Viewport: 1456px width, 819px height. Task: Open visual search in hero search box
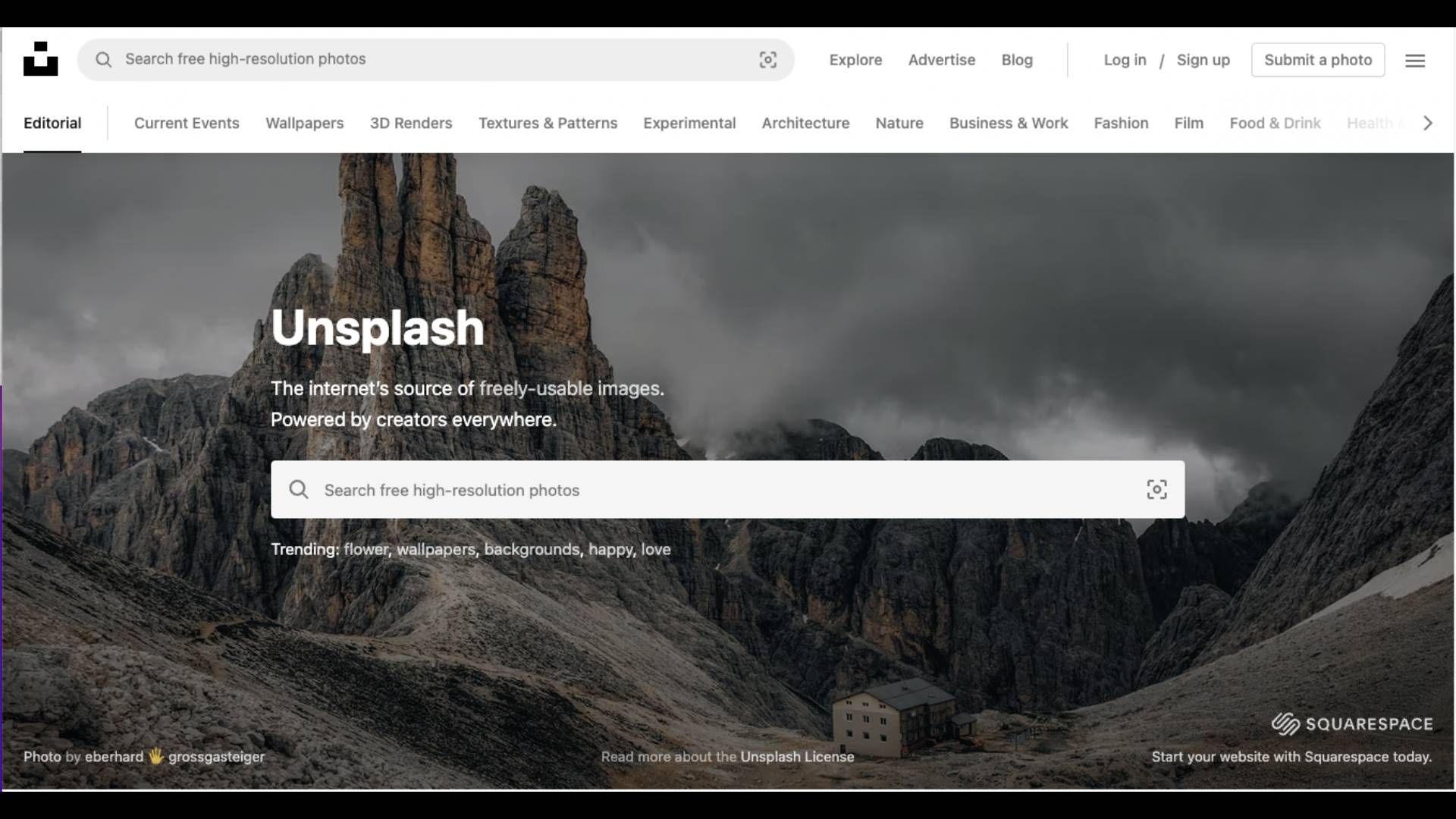point(1157,490)
